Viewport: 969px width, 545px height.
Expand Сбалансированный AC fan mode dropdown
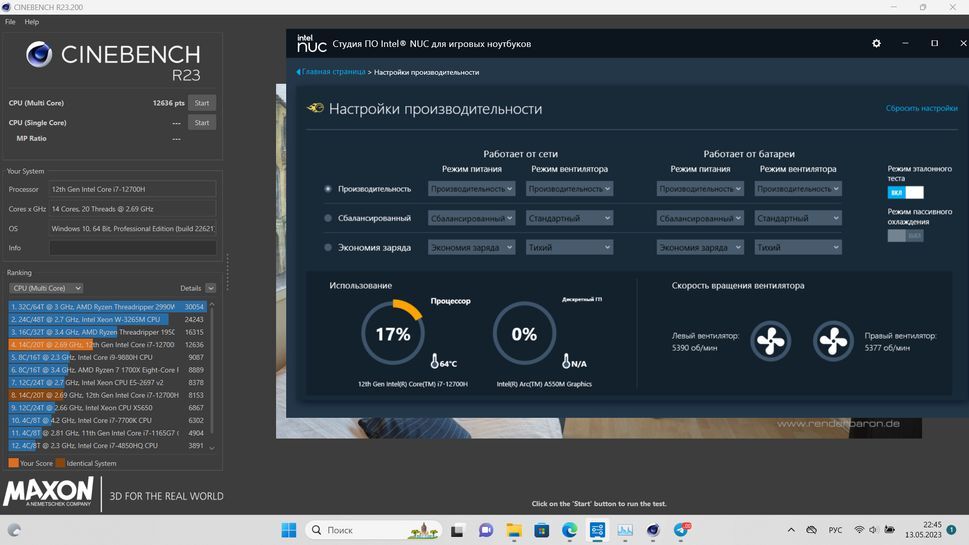(x=569, y=218)
